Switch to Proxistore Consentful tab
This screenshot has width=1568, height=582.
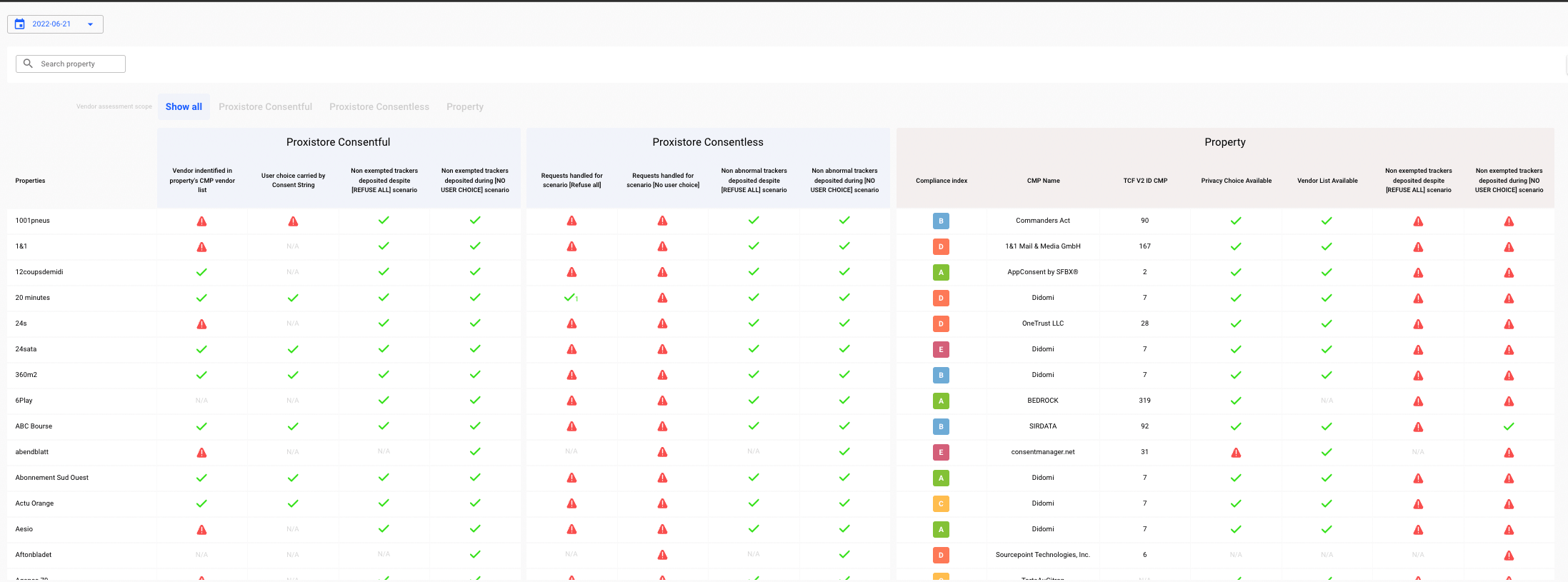[x=265, y=107]
